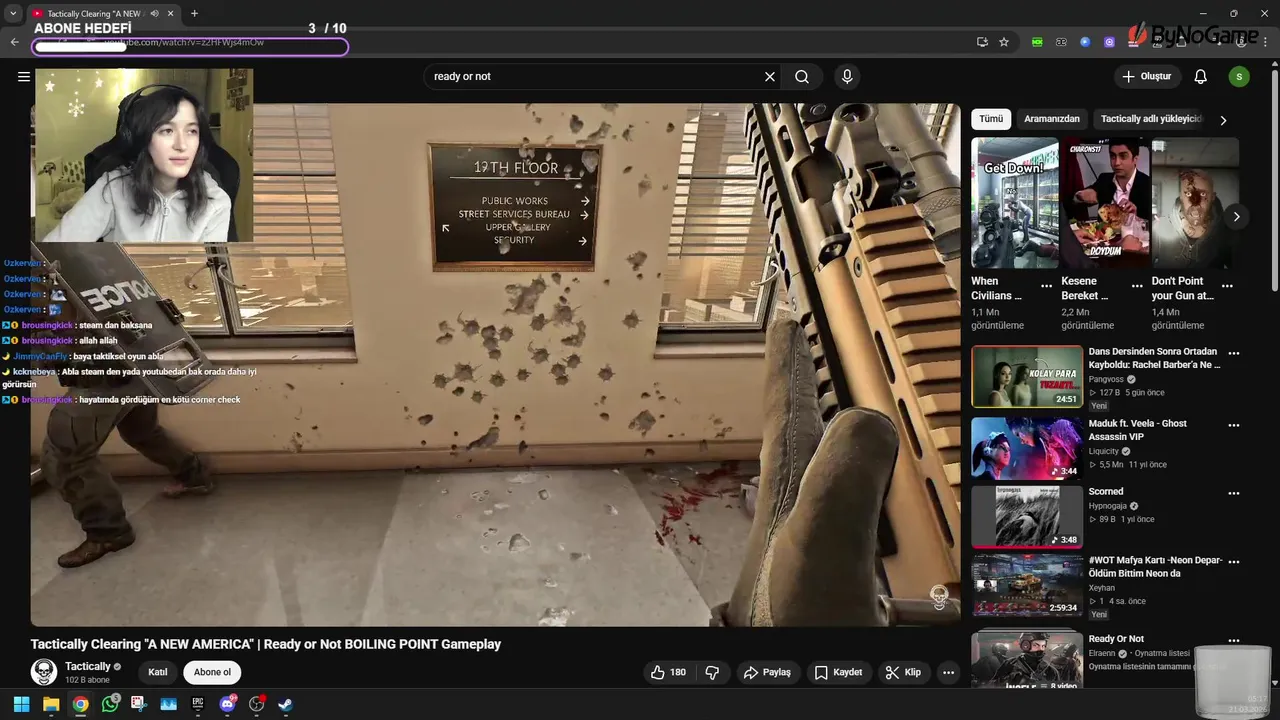Select the Tümü filter chip
Image resolution: width=1280 pixels, height=720 pixels.
(991, 119)
